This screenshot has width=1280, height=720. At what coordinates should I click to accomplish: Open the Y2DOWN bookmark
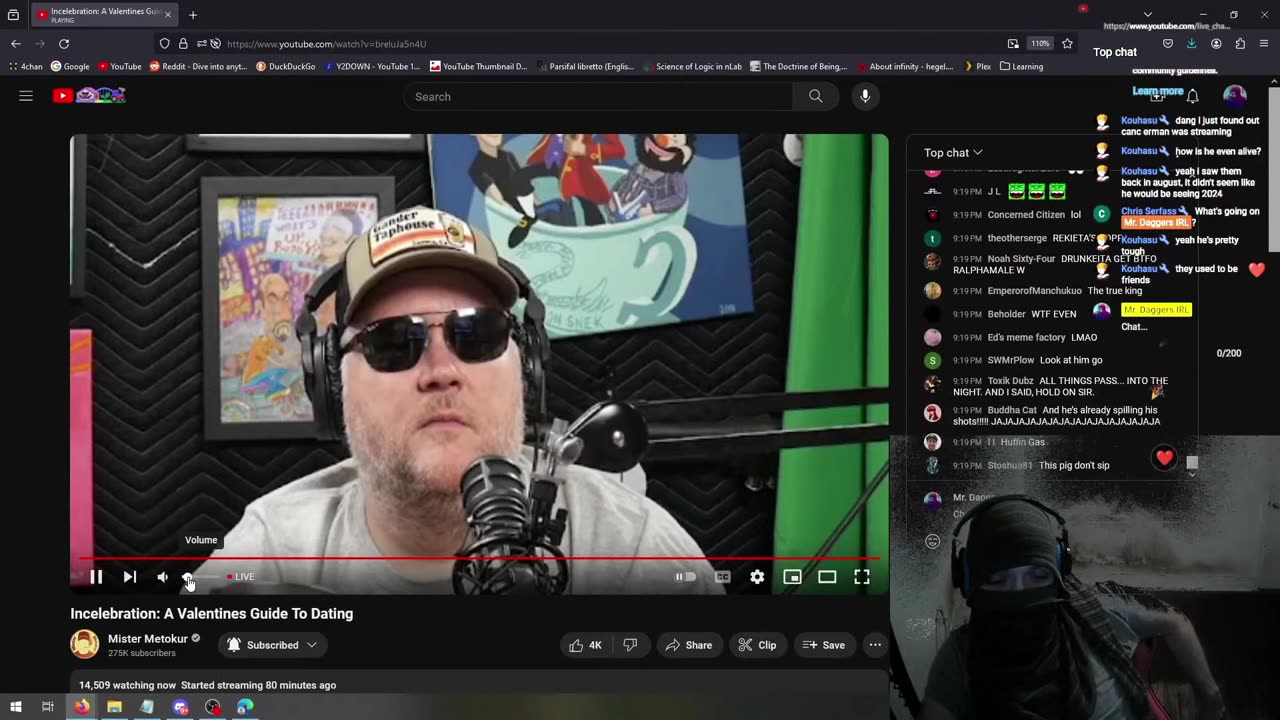[x=373, y=67]
